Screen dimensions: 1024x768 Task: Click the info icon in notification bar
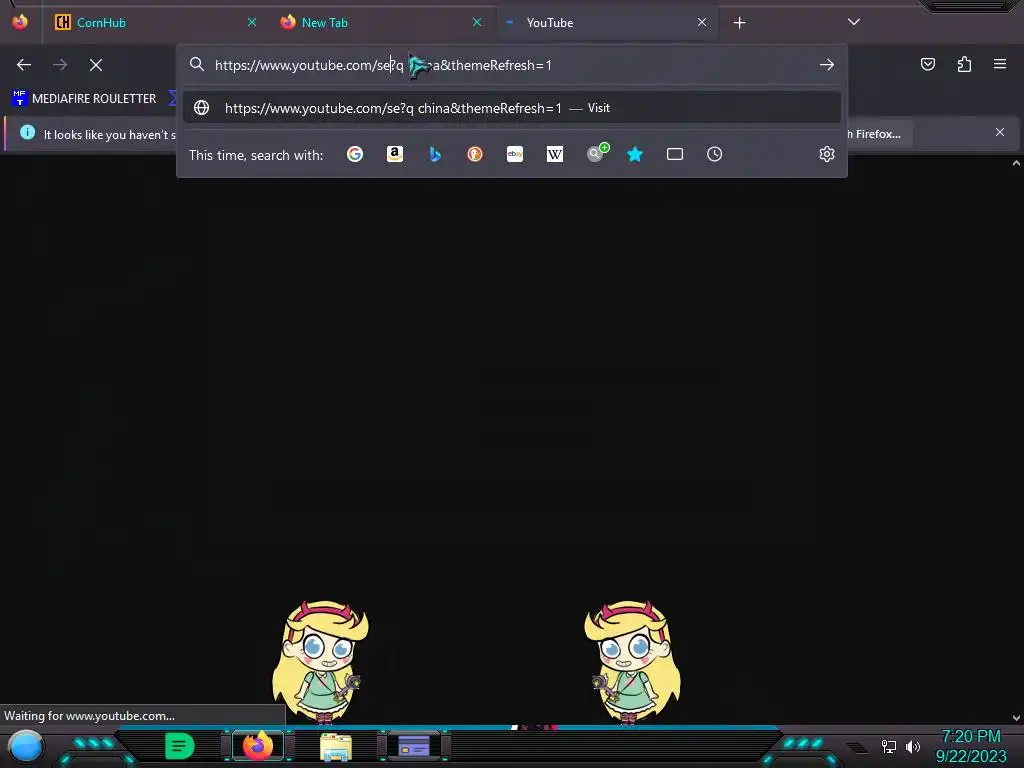(x=27, y=133)
